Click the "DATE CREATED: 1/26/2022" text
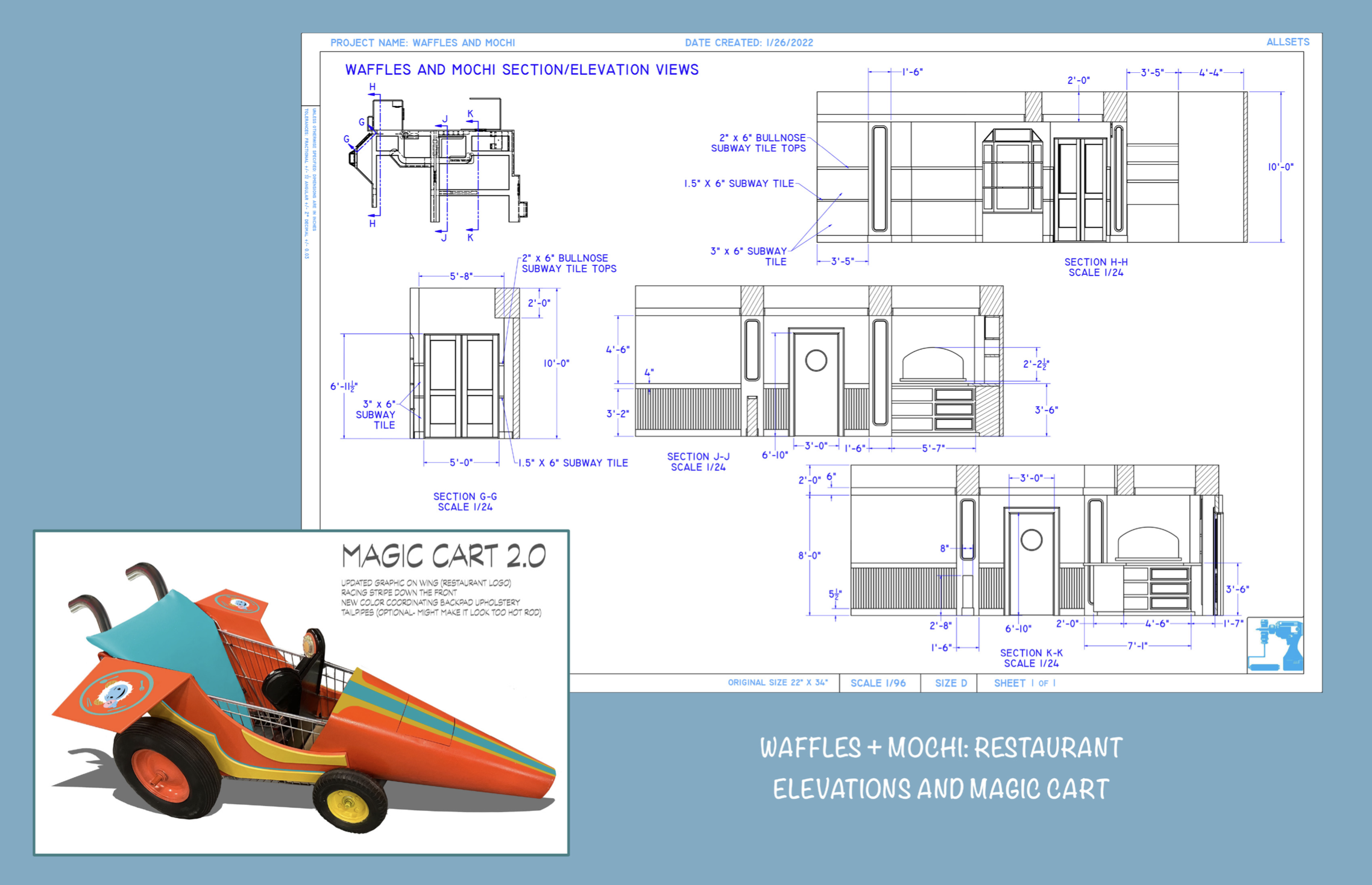The width and height of the screenshot is (1372, 885). click(749, 43)
